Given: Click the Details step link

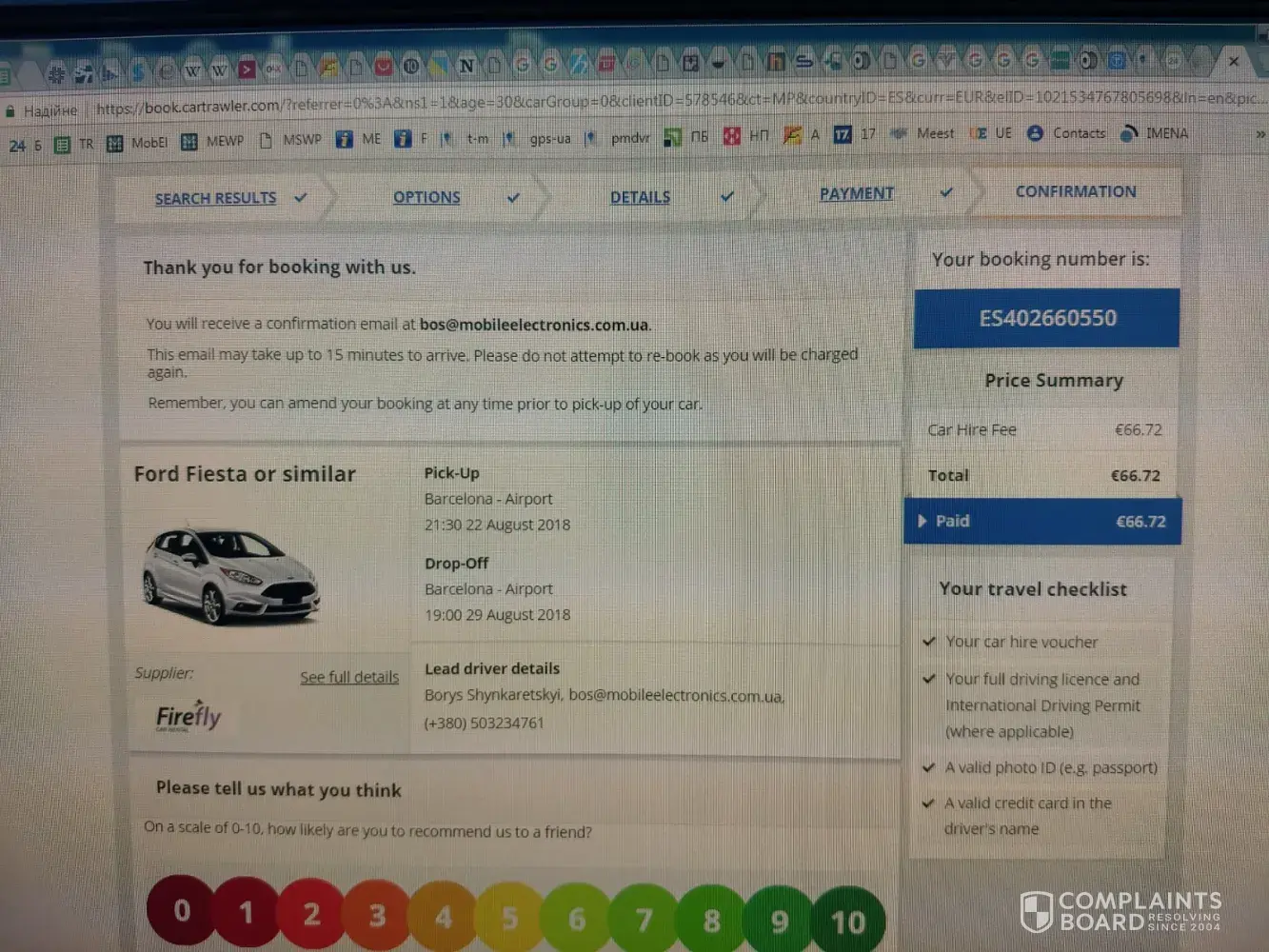Looking at the screenshot, I should point(640,197).
